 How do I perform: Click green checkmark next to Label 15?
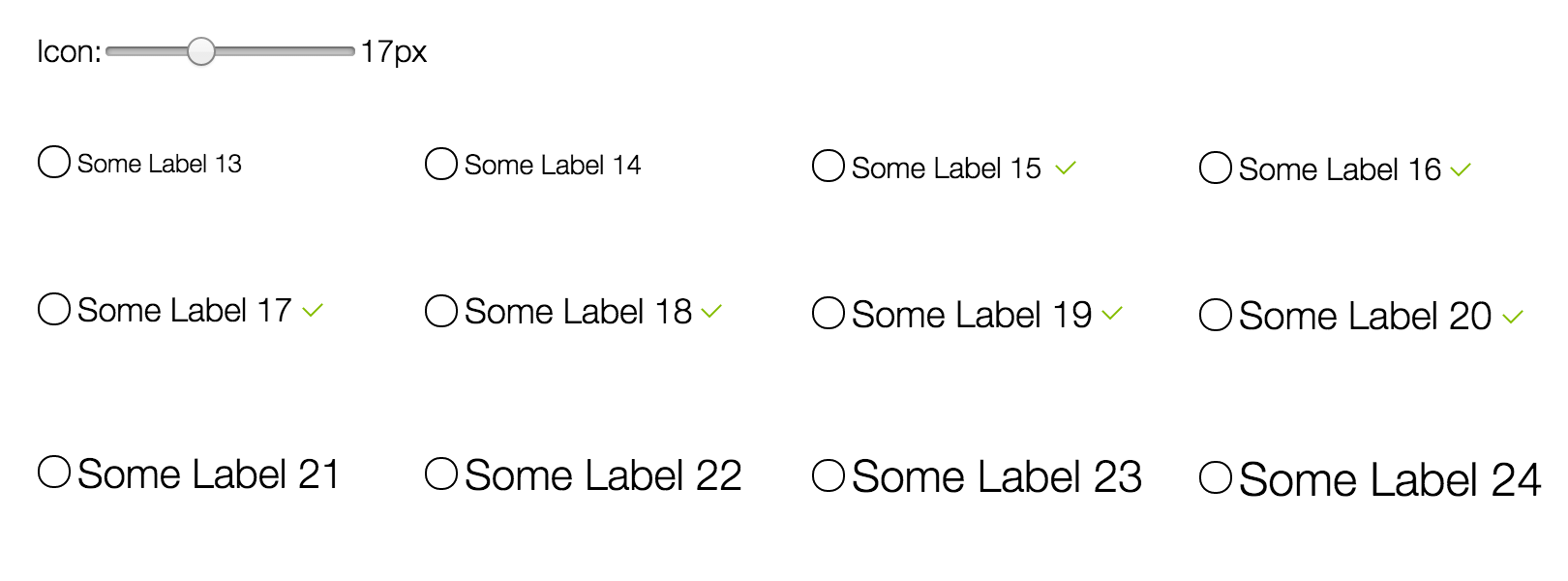[1066, 168]
